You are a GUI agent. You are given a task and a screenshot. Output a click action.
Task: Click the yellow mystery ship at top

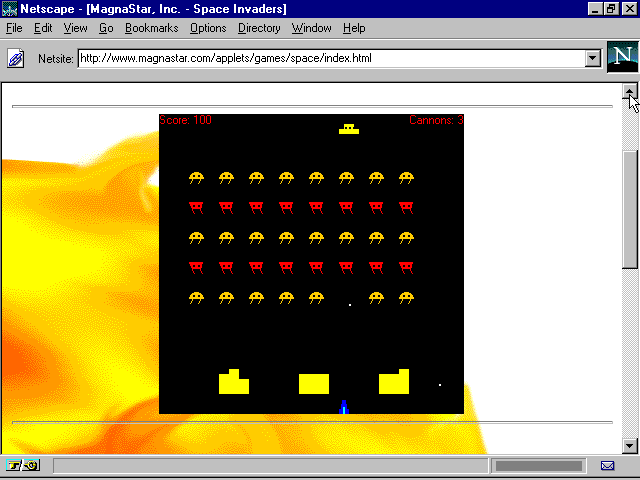(348, 128)
